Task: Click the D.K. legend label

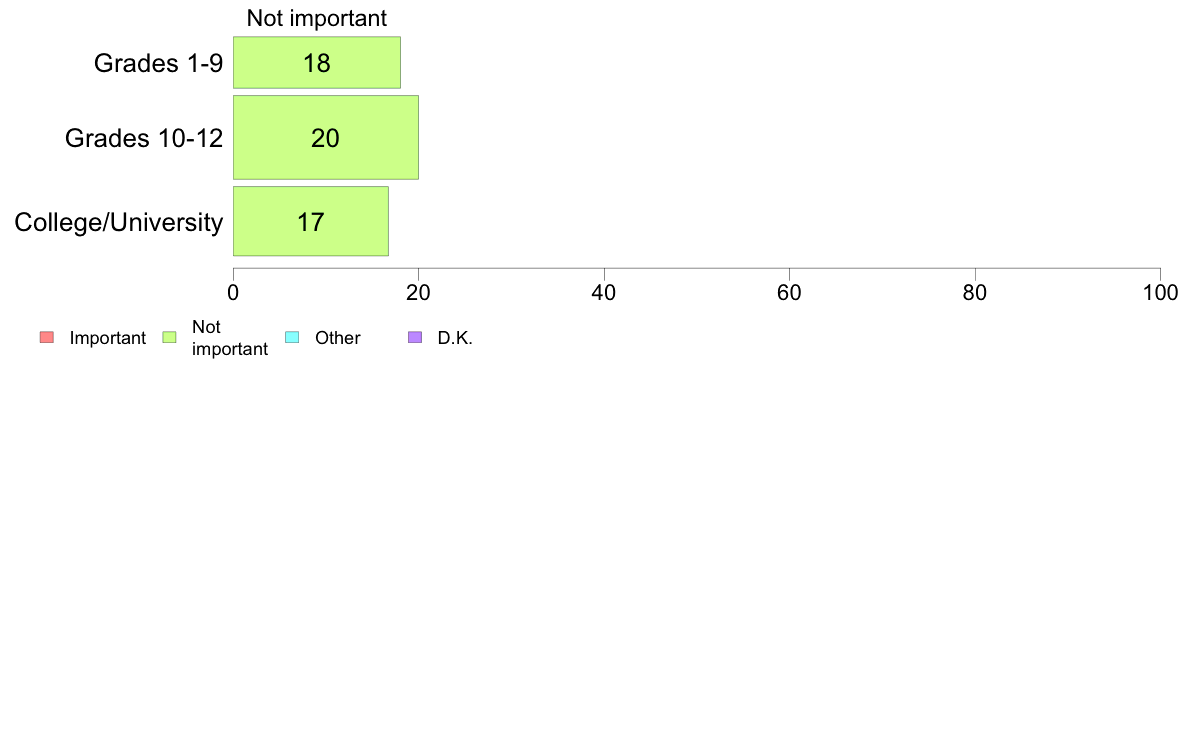Action: pos(455,338)
